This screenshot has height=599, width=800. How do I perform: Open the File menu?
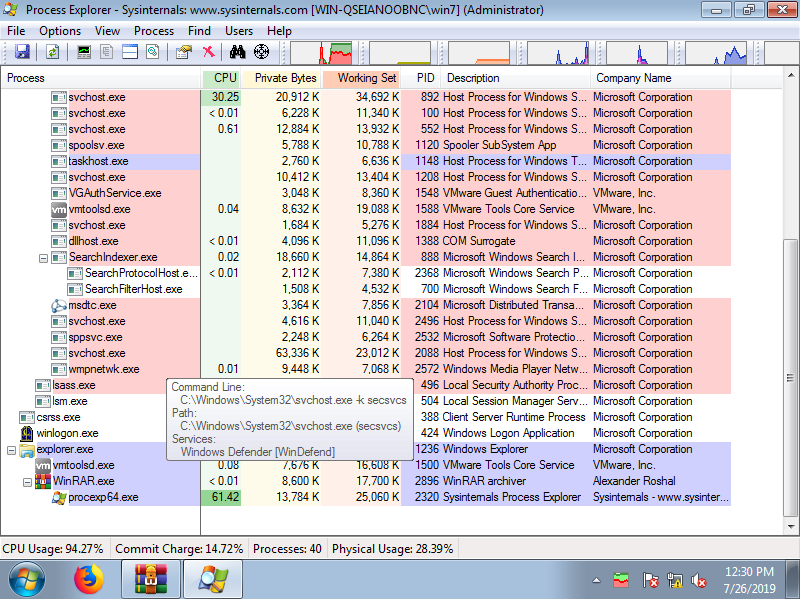pos(16,31)
